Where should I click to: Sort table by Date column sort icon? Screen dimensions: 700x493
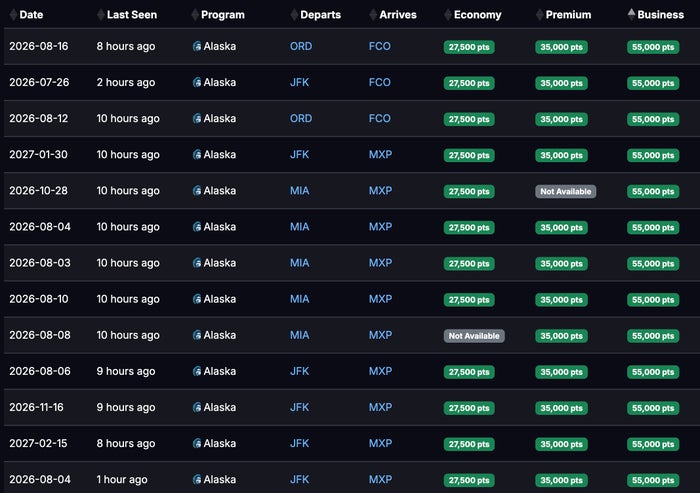(x=14, y=15)
